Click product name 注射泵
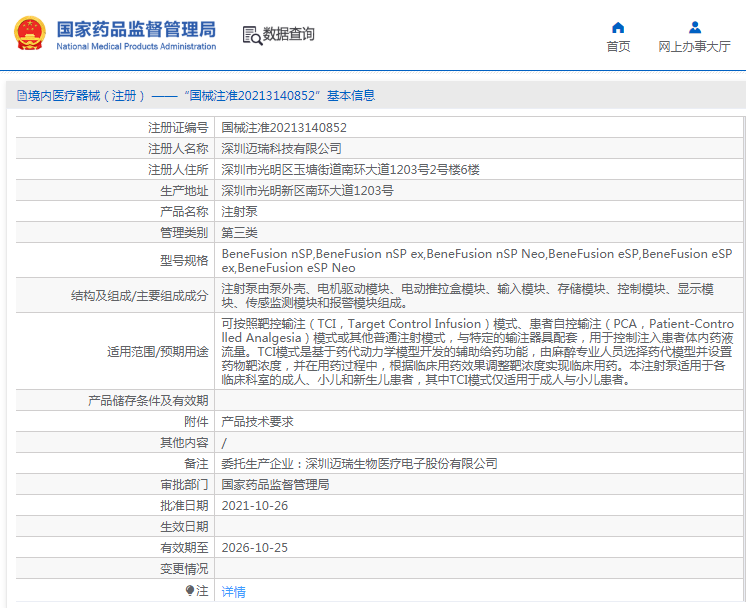The image size is (746, 608). [x=239, y=211]
